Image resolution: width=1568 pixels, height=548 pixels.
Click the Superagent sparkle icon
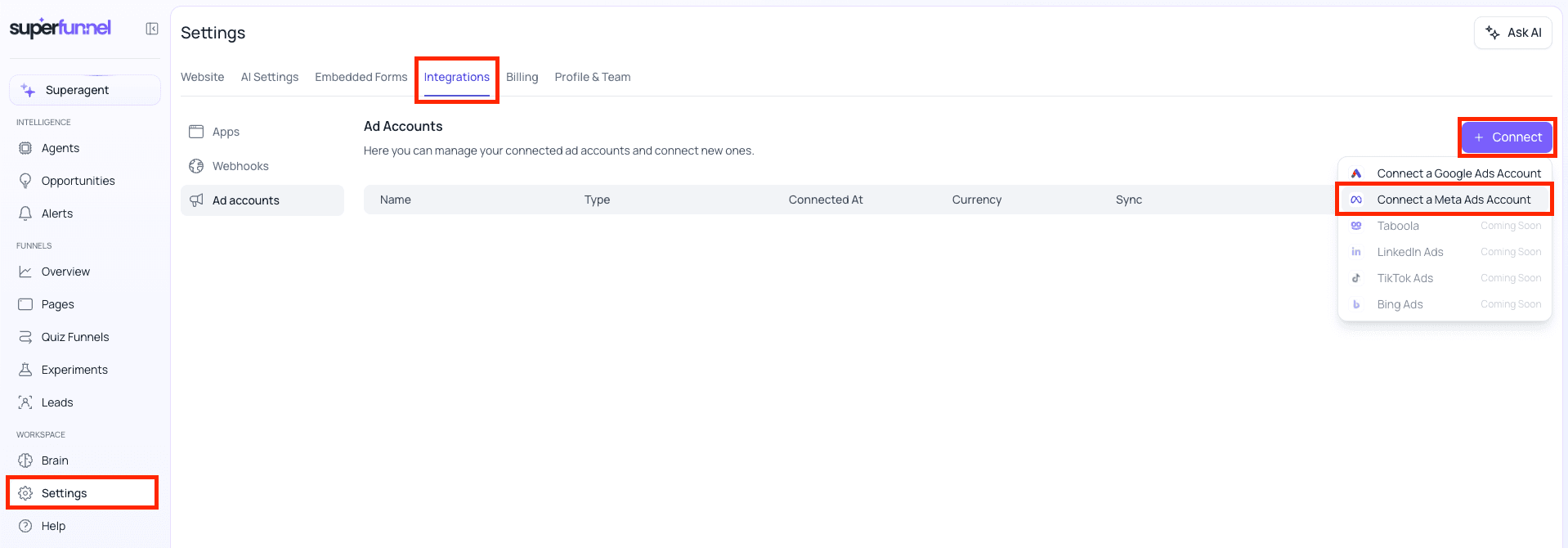pos(29,90)
